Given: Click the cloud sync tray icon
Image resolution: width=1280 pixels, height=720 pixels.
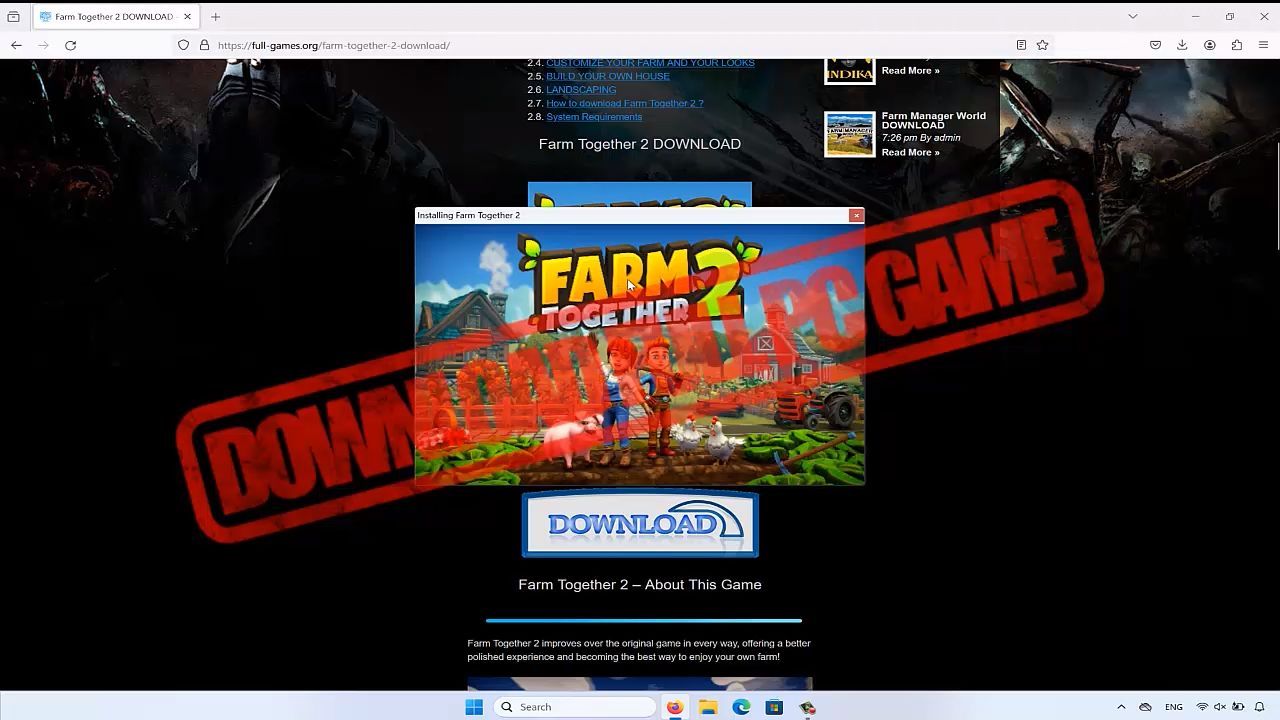Looking at the screenshot, I should point(1145,707).
